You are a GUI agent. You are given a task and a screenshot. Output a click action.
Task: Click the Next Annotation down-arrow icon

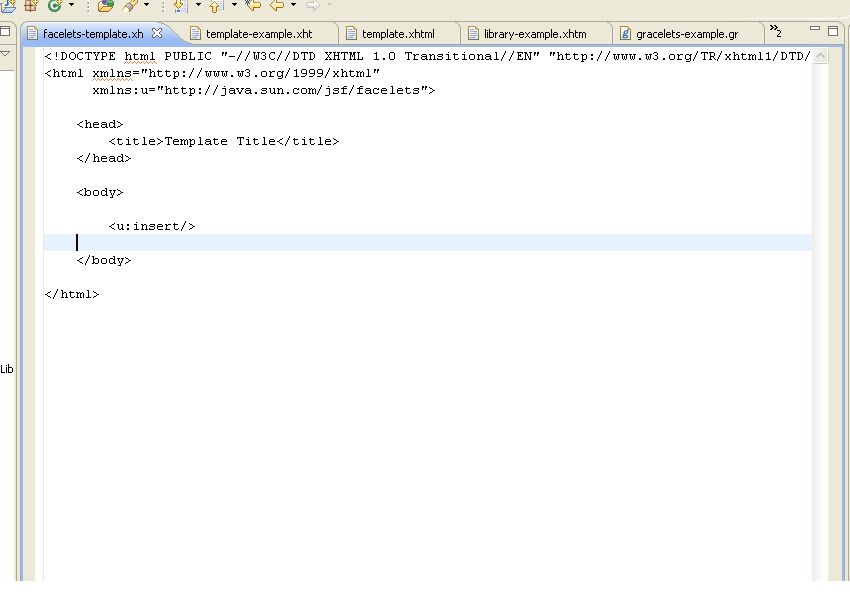(180, 6)
